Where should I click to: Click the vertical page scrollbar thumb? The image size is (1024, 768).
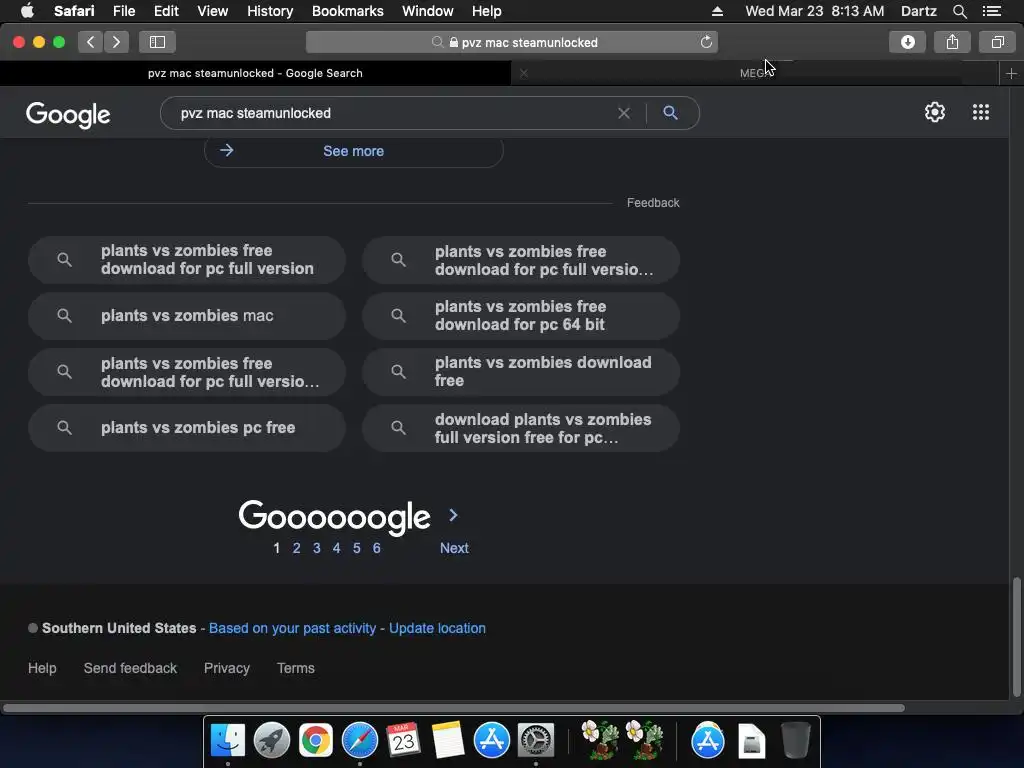click(x=1016, y=637)
